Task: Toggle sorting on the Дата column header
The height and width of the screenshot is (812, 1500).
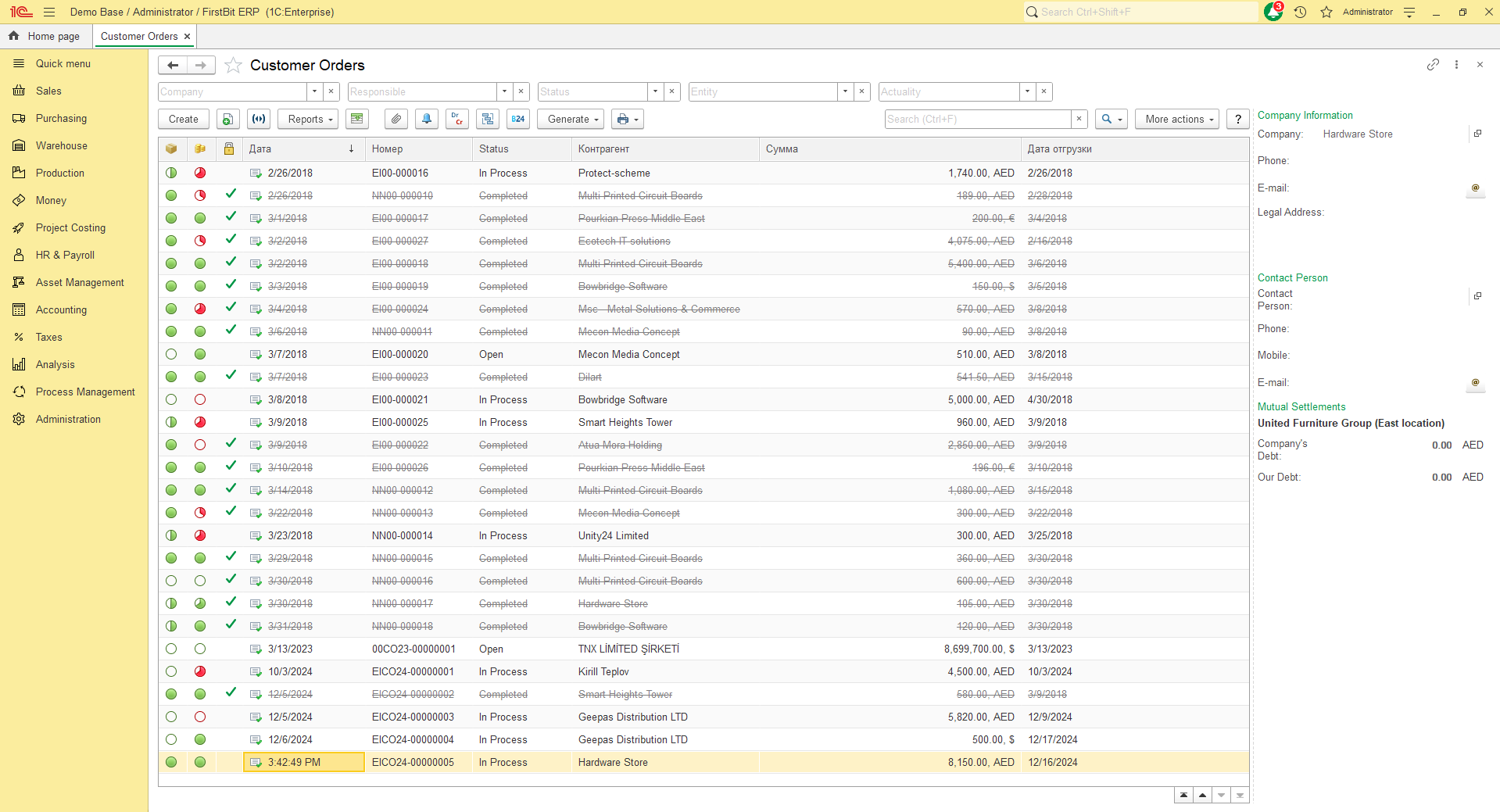Action: tap(301, 148)
